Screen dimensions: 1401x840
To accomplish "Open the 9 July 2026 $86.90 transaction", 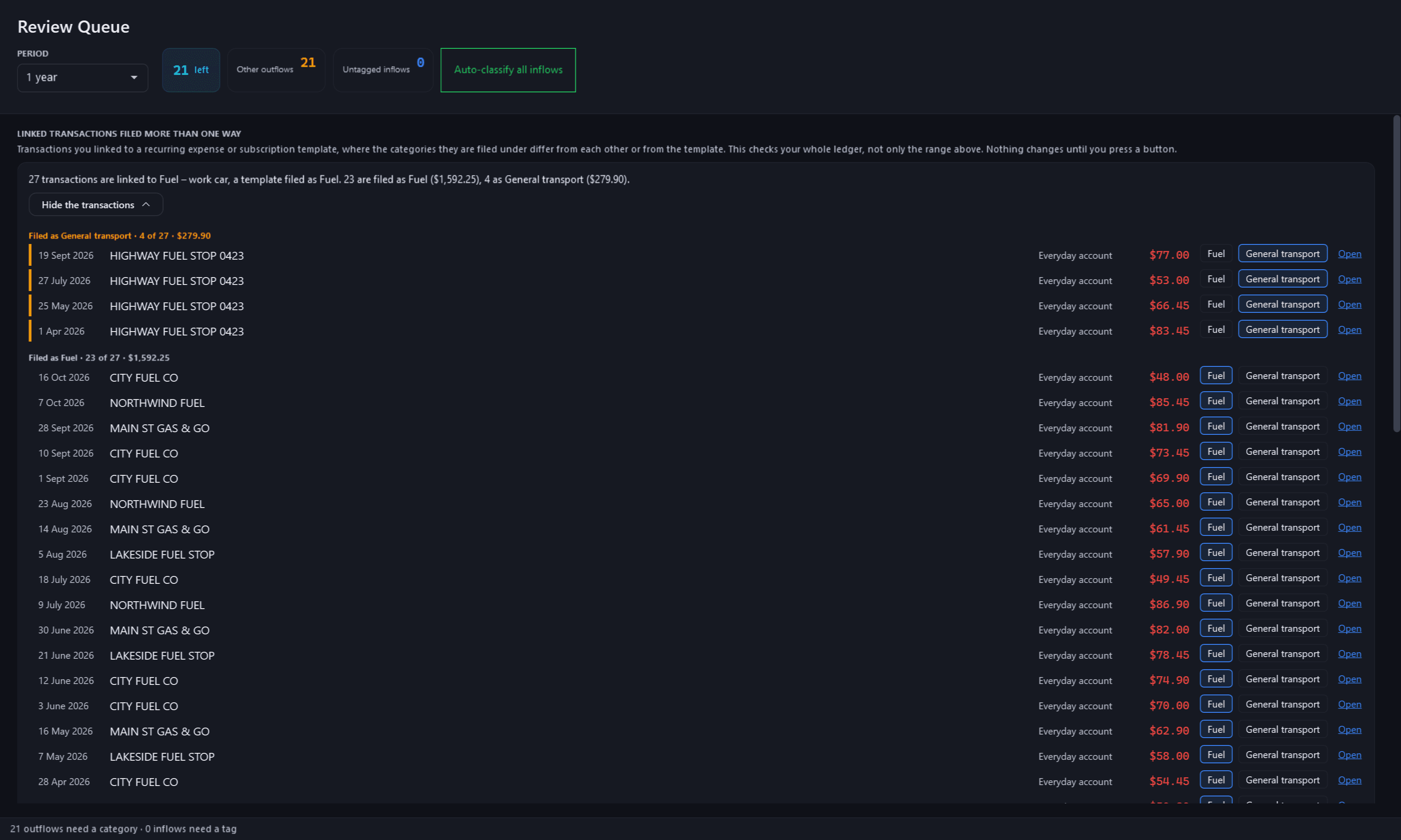I will click(x=1349, y=603).
